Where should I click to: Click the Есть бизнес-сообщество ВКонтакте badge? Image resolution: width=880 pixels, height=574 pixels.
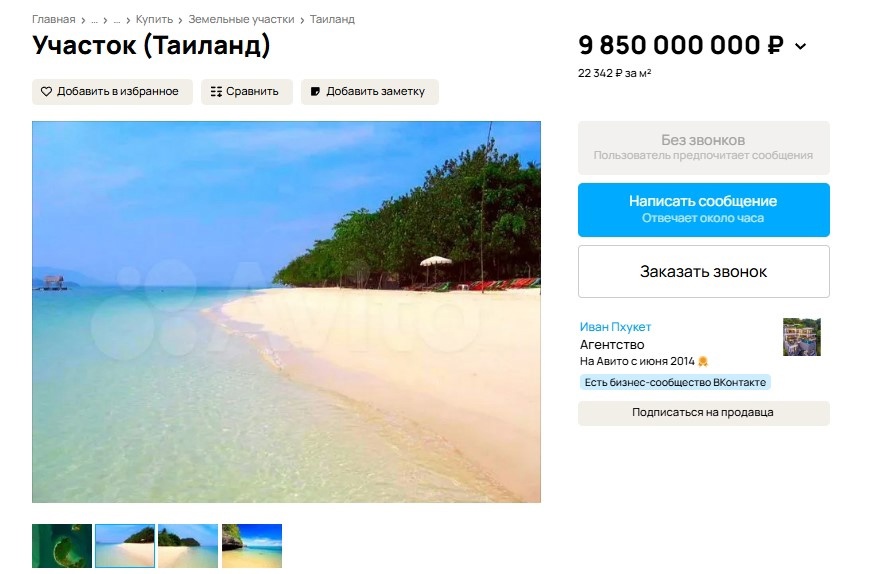point(675,382)
